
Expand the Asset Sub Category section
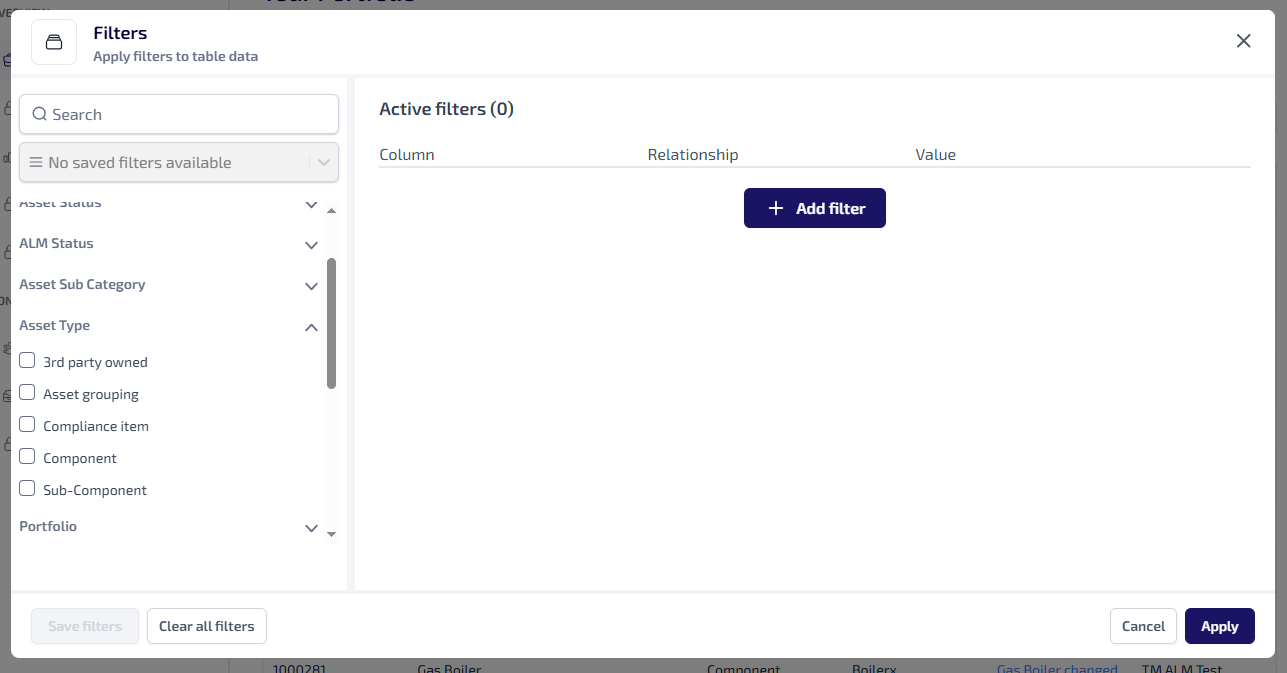311,286
